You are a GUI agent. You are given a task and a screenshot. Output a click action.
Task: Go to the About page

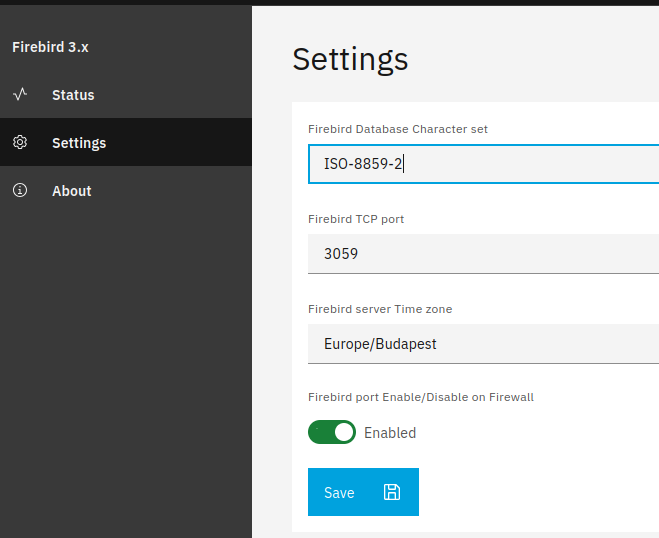click(x=72, y=191)
